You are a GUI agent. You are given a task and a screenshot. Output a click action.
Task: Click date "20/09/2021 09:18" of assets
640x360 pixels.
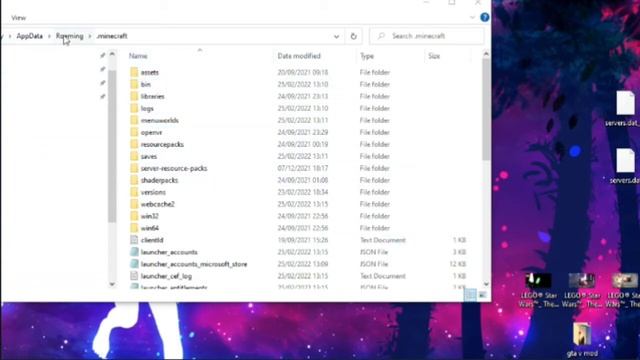[x=303, y=72]
